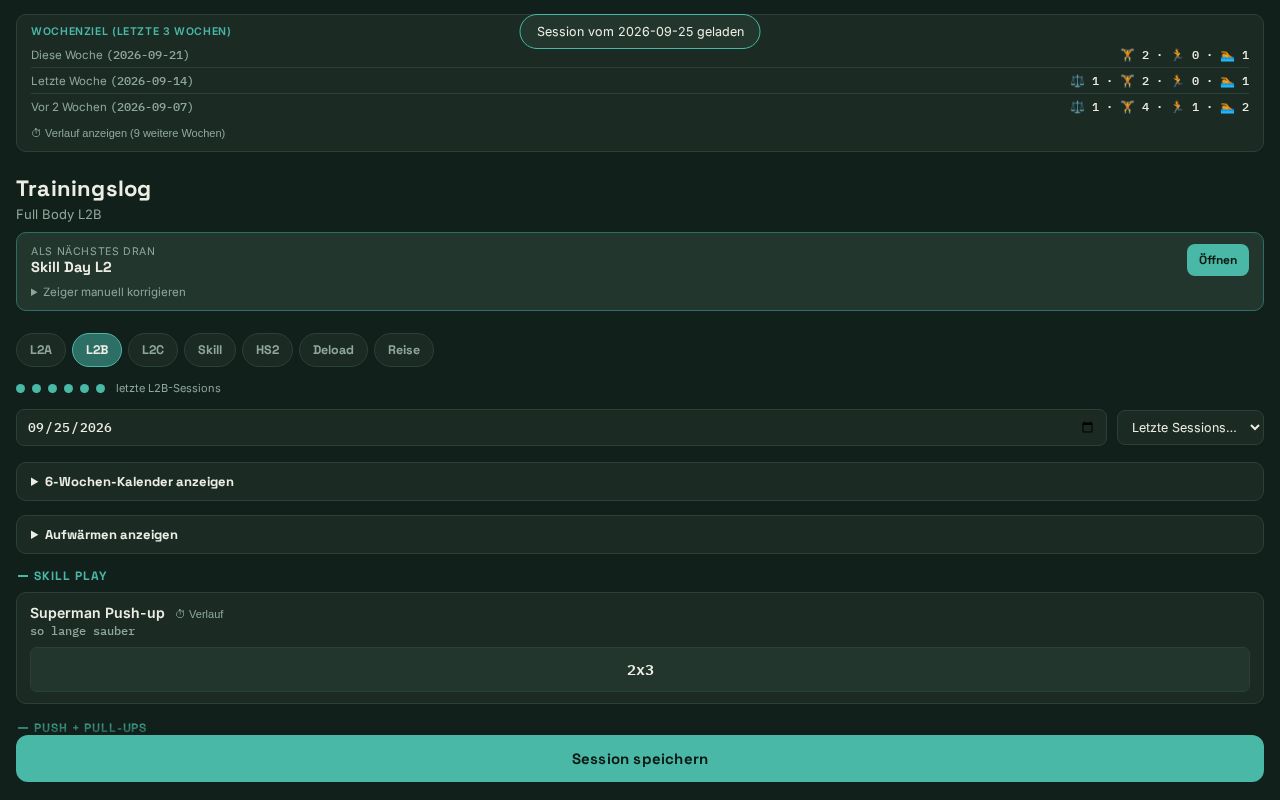
Task: Select the L2B tab
Action: (x=97, y=350)
